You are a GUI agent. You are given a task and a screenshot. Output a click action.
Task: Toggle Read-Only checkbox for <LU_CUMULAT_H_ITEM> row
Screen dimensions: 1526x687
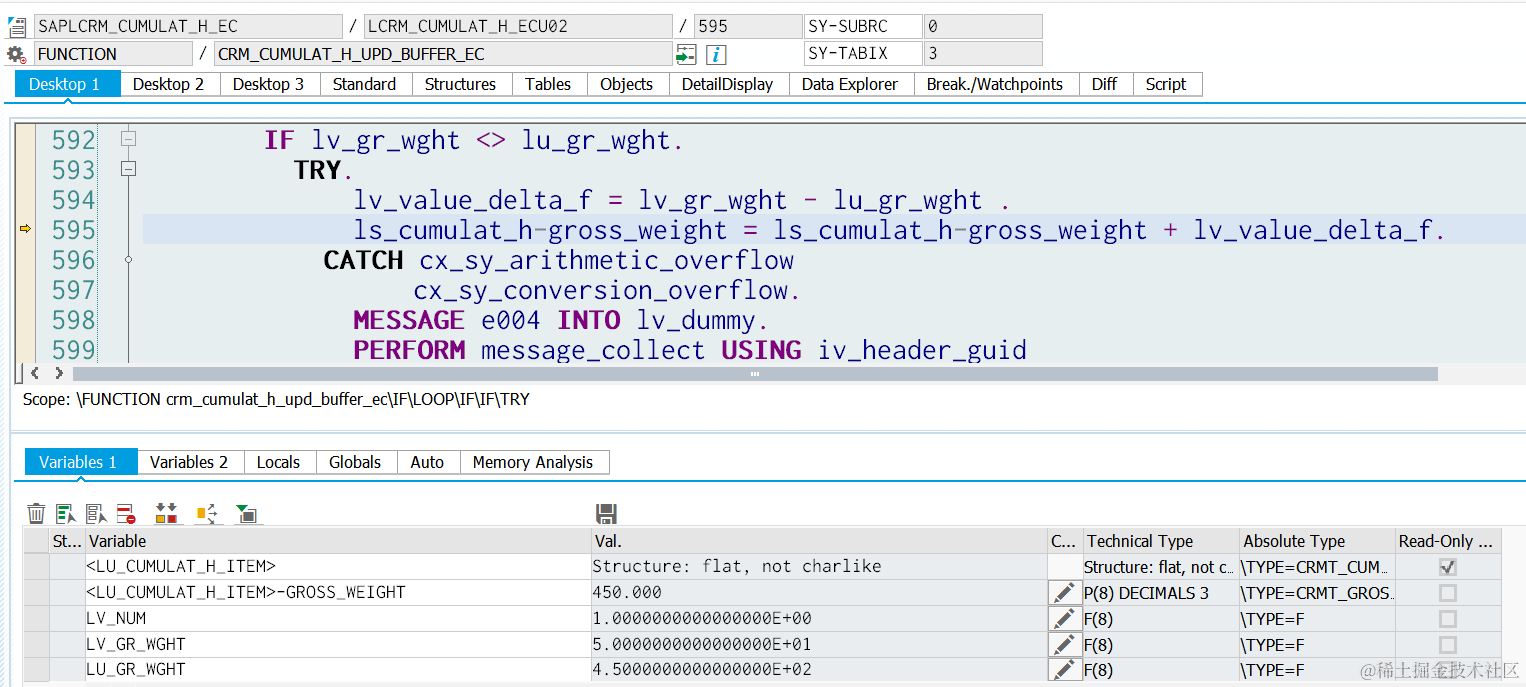tap(1447, 567)
